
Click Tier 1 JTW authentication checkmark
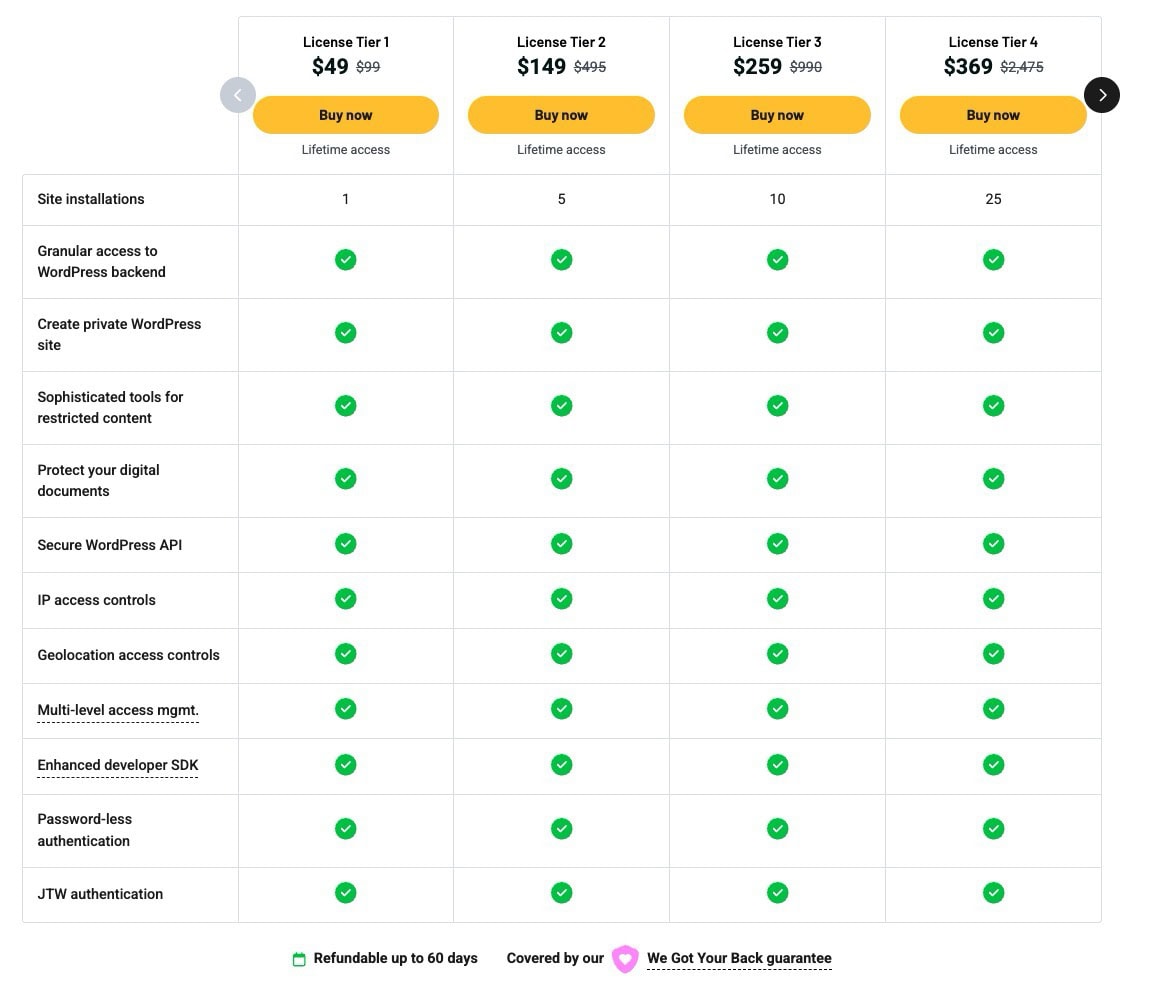[x=345, y=892]
